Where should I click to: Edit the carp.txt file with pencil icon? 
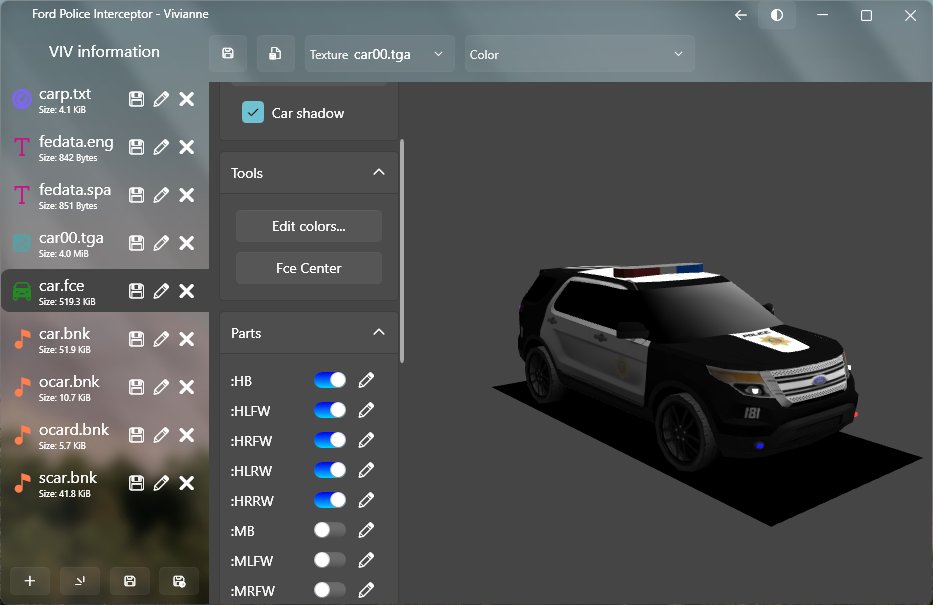pyautogui.click(x=161, y=99)
